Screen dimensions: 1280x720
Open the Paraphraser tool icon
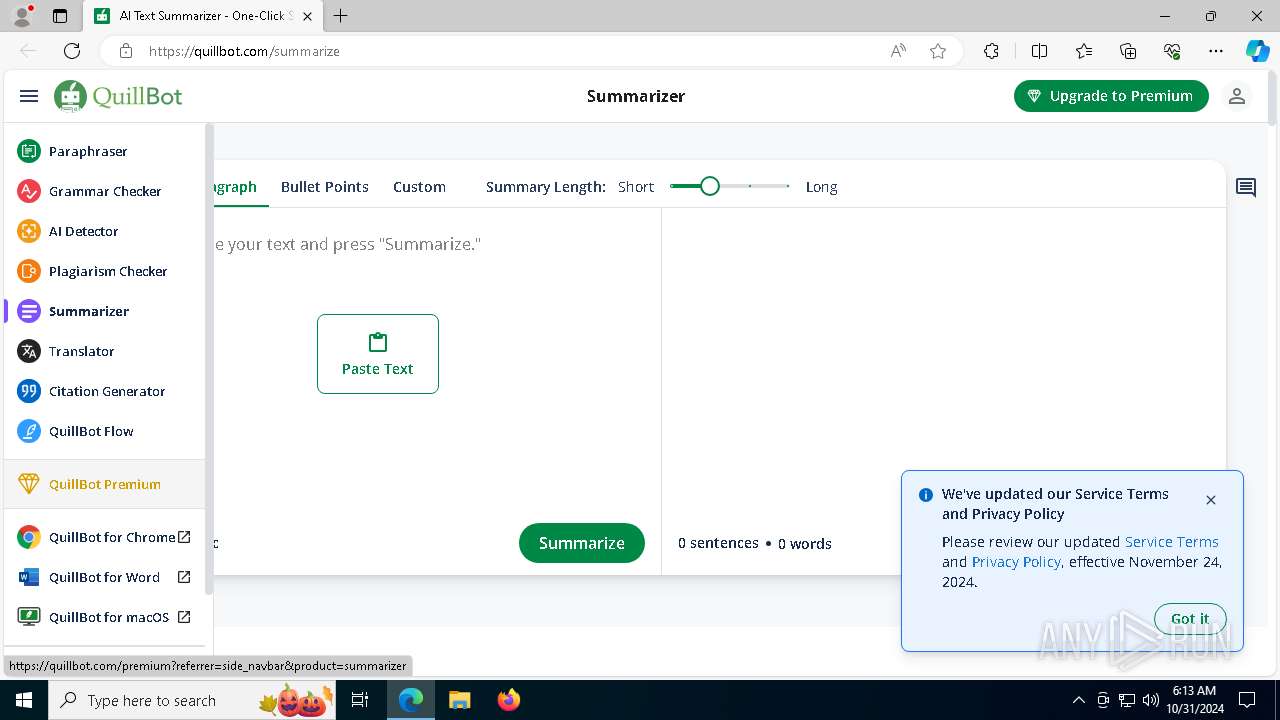(29, 151)
